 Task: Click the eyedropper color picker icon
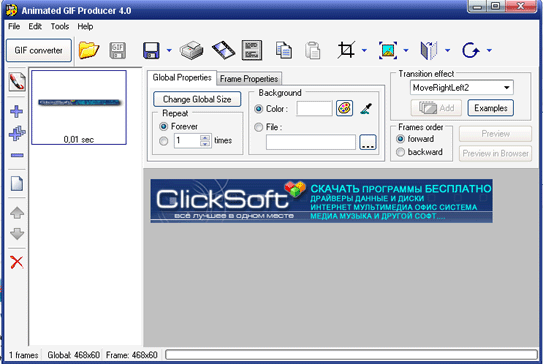pos(366,109)
